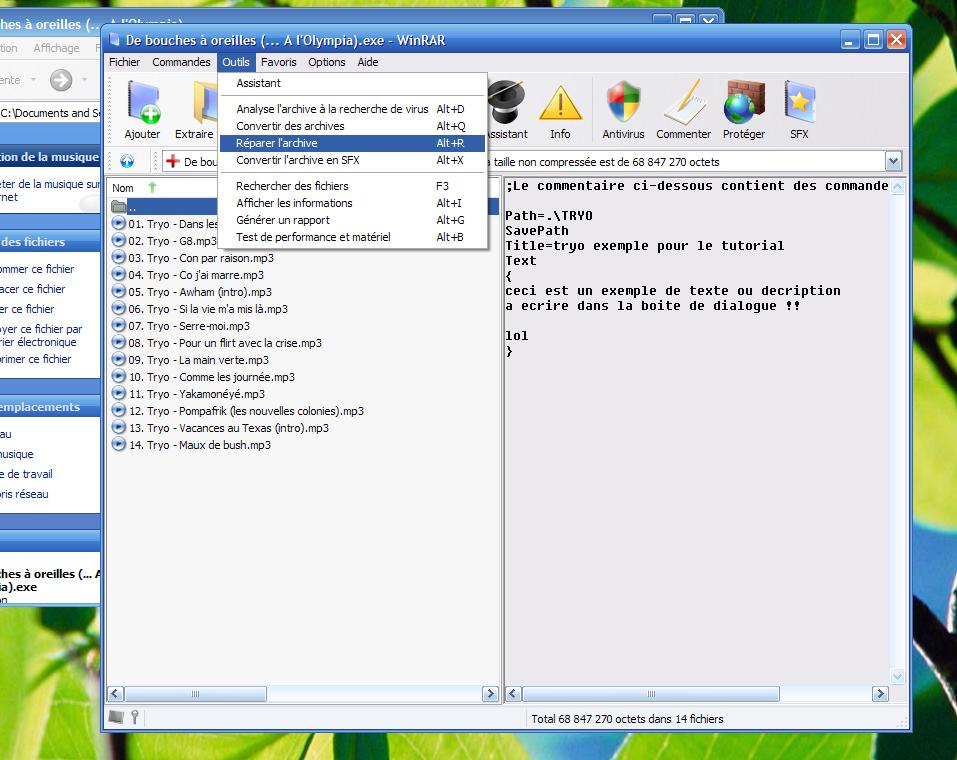Open the Commandes menu
957x760 pixels.
[x=181, y=62]
